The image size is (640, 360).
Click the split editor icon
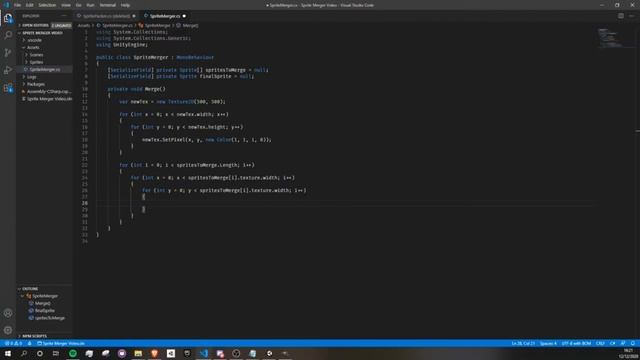[x=620, y=16]
